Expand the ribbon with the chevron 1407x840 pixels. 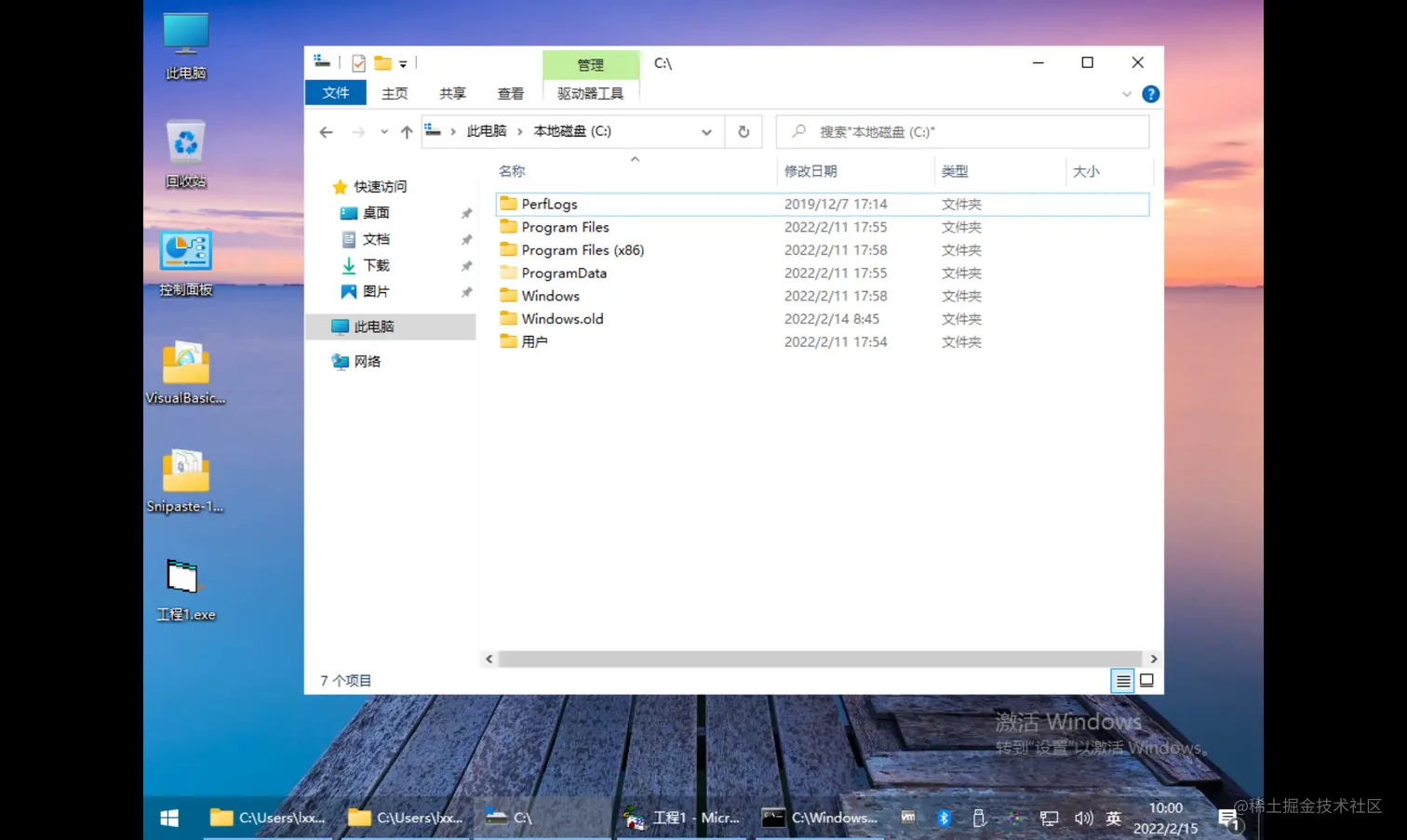[x=1126, y=94]
